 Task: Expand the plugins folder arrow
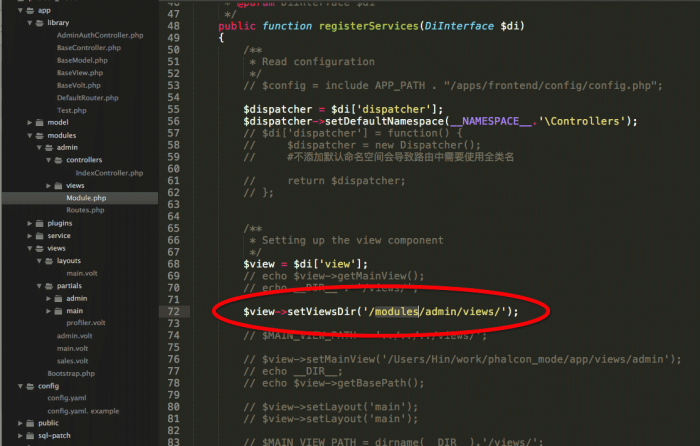(29, 223)
